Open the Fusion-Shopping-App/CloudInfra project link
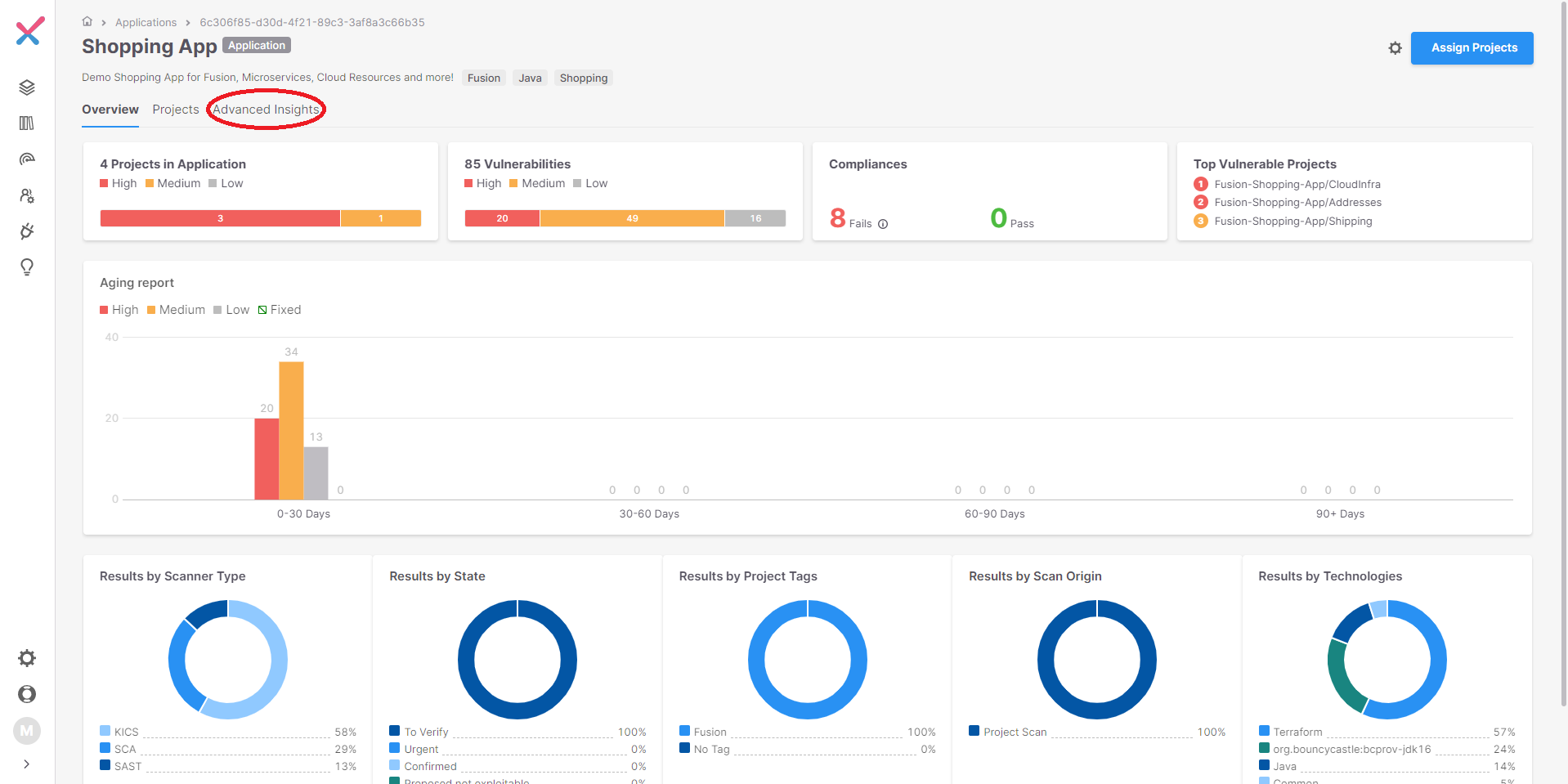Image resolution: width=1568 pixels, height=784 pixels. pos(1297,185)
